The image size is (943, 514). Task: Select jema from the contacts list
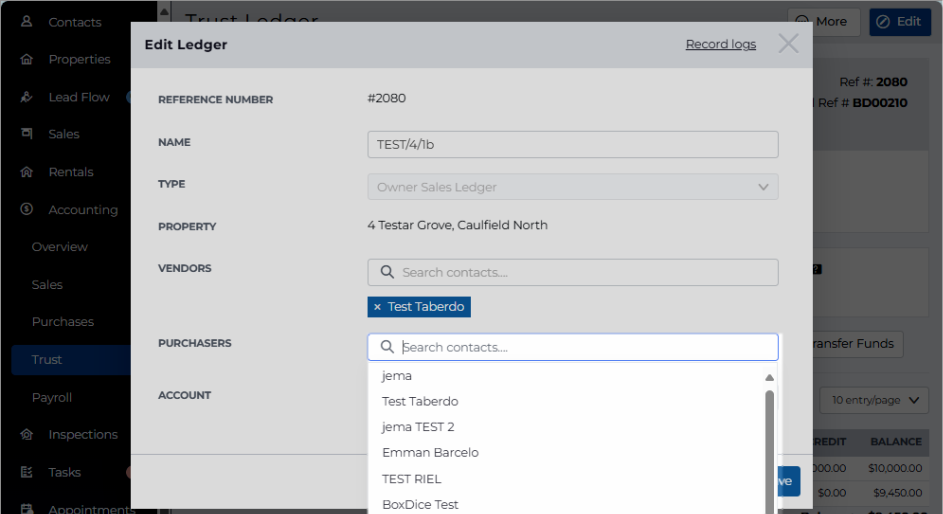coord(396,376)
